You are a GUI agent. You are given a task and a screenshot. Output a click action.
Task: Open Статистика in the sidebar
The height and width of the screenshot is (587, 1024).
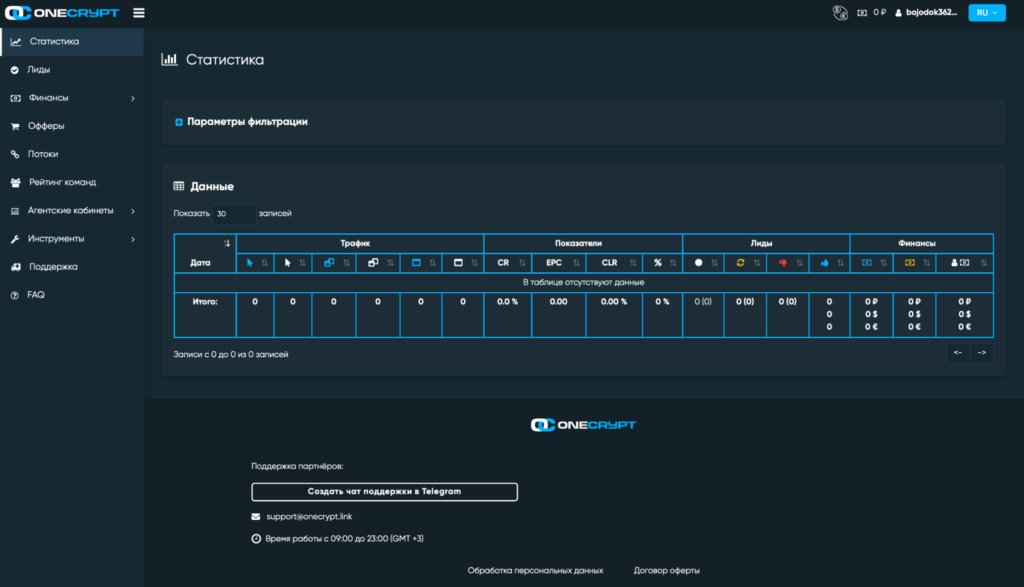[72, 41]
